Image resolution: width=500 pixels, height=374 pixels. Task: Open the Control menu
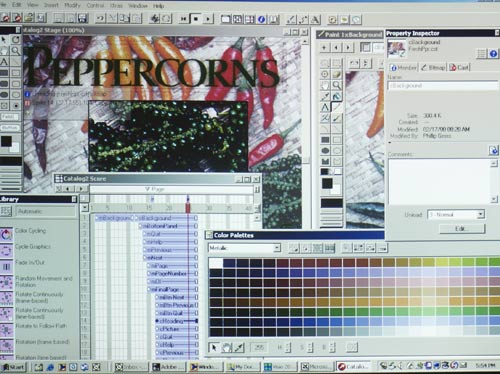[x=95, y=5]
